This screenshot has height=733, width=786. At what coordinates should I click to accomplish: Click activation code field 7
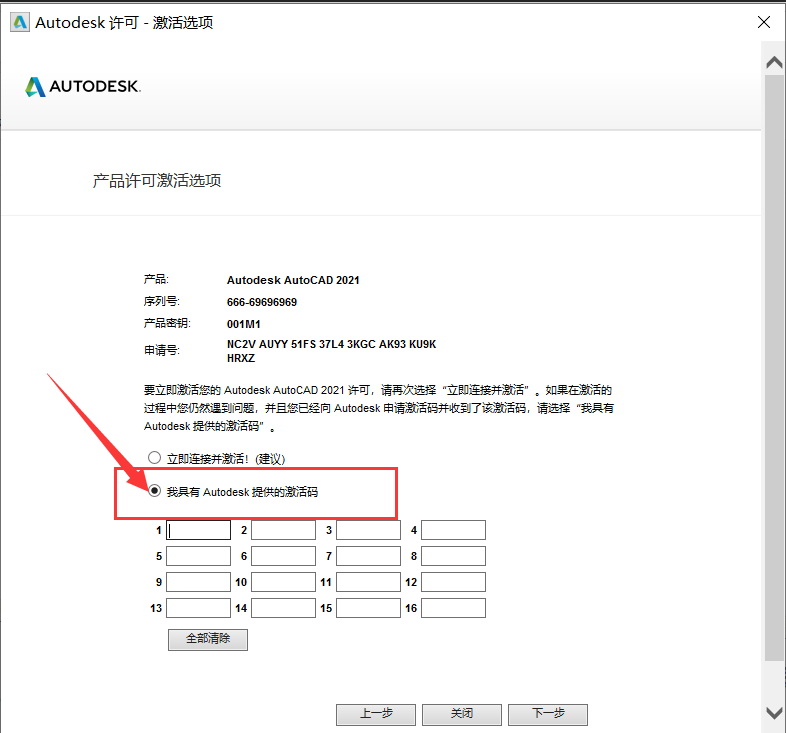point(368,556)
